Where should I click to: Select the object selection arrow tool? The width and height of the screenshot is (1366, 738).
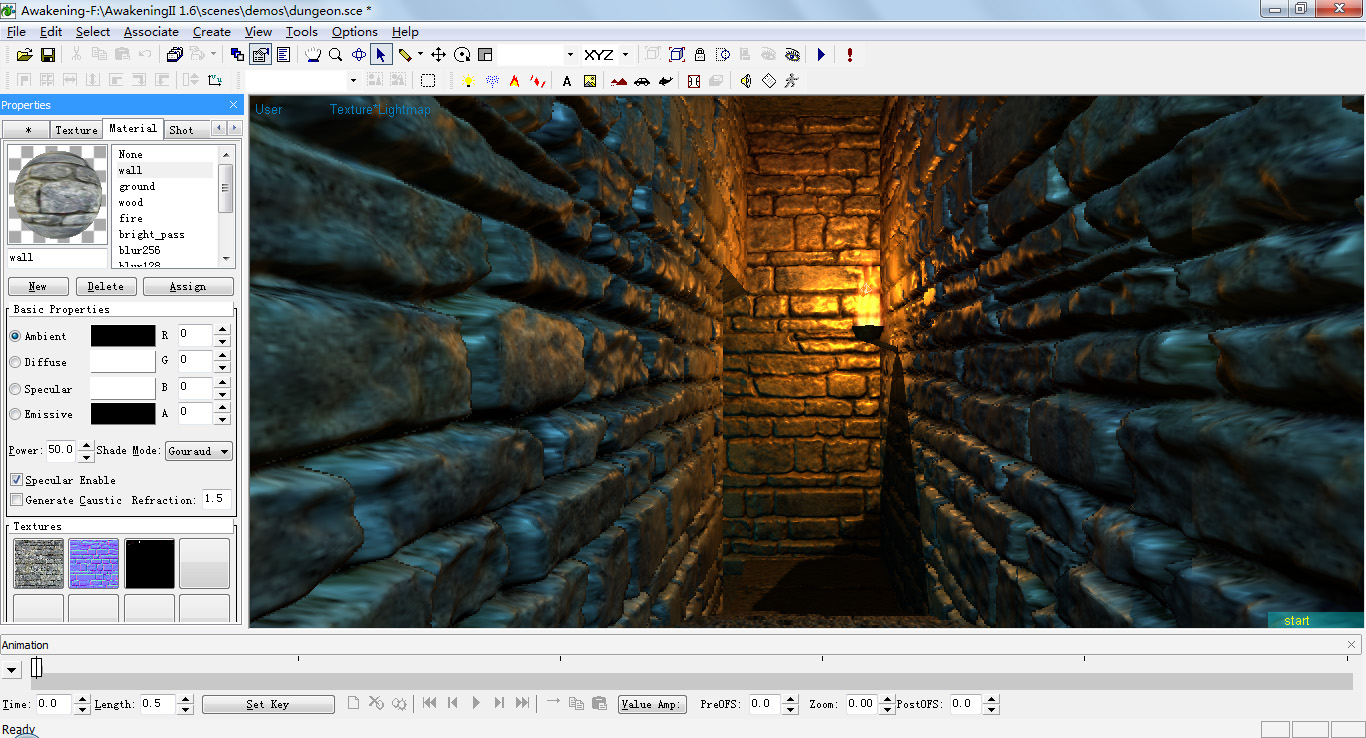coord(381,55)
